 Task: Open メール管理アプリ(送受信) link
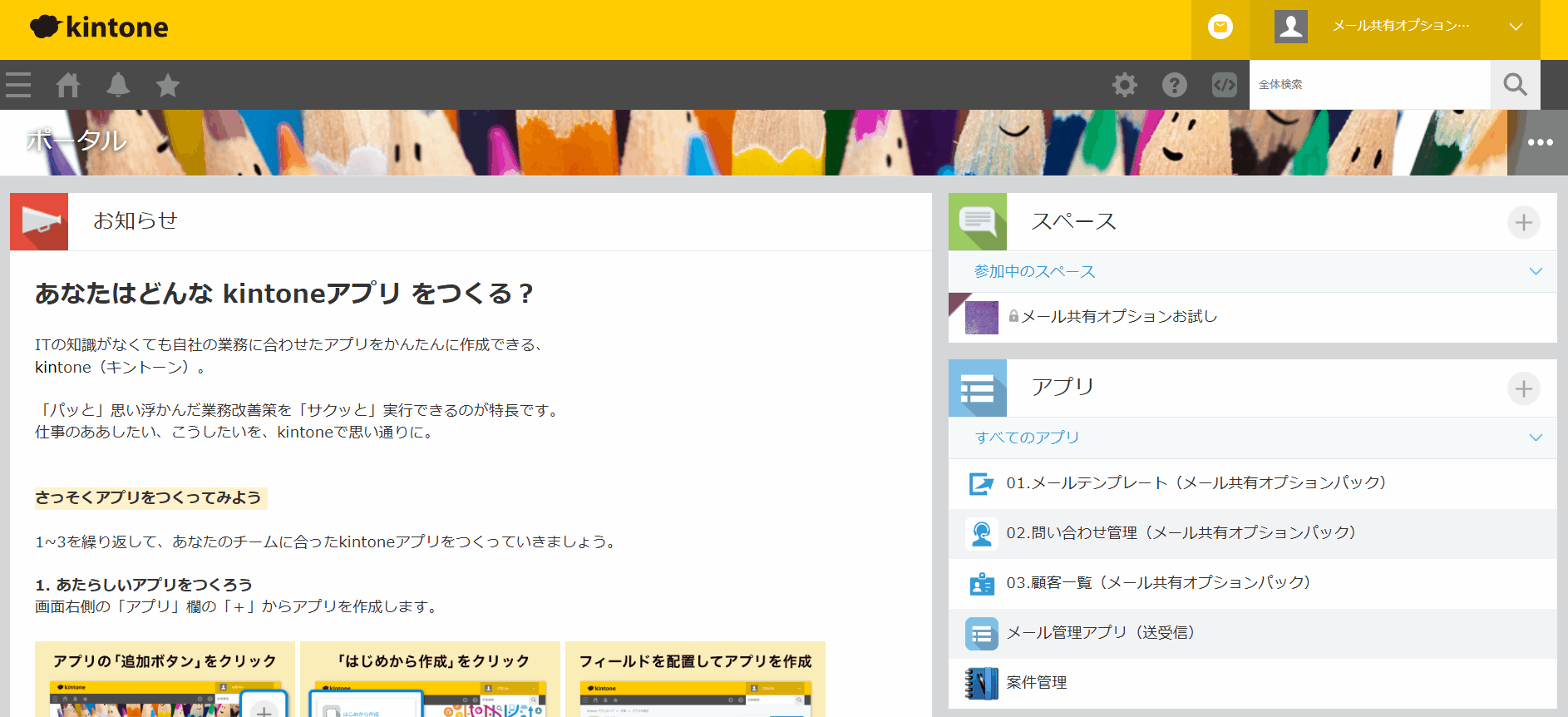click(1101, 632)
